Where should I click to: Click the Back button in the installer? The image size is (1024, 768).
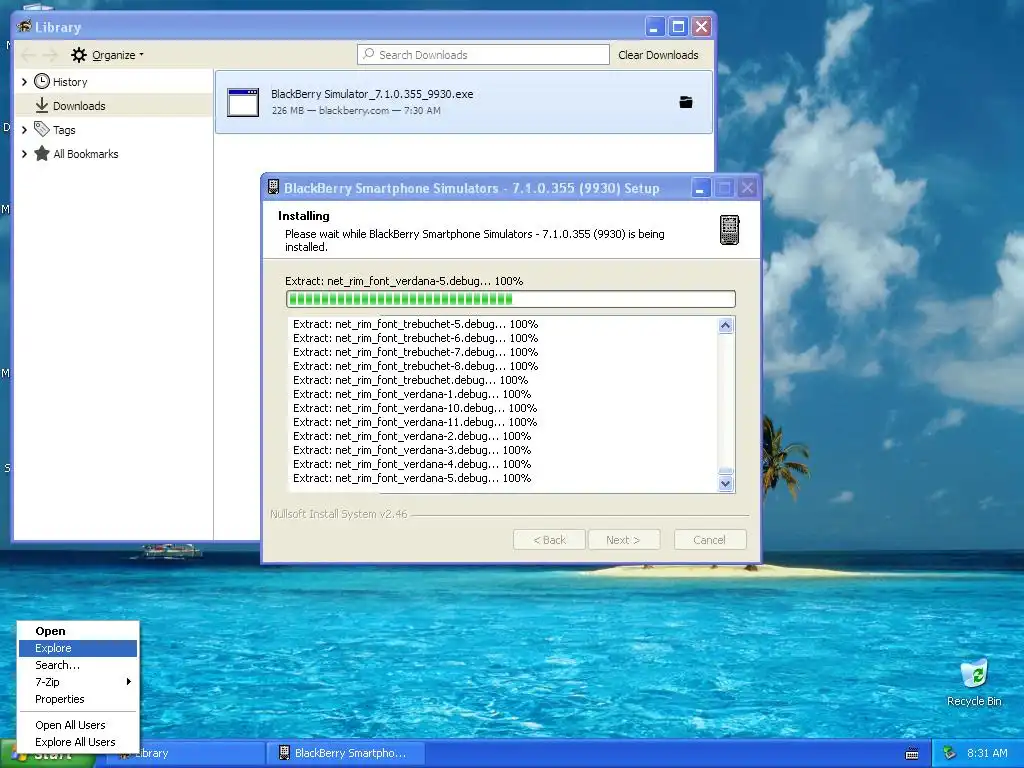tap(549, 539)
